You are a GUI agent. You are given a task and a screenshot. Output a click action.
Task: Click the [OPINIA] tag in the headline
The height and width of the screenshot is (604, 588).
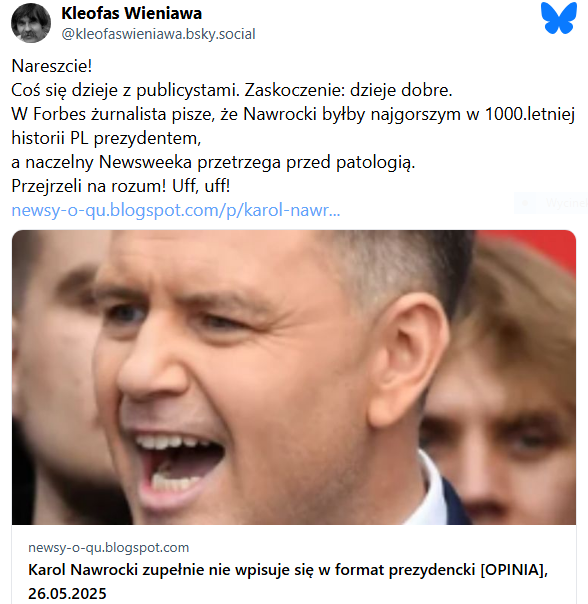click(x=514, y=570)
